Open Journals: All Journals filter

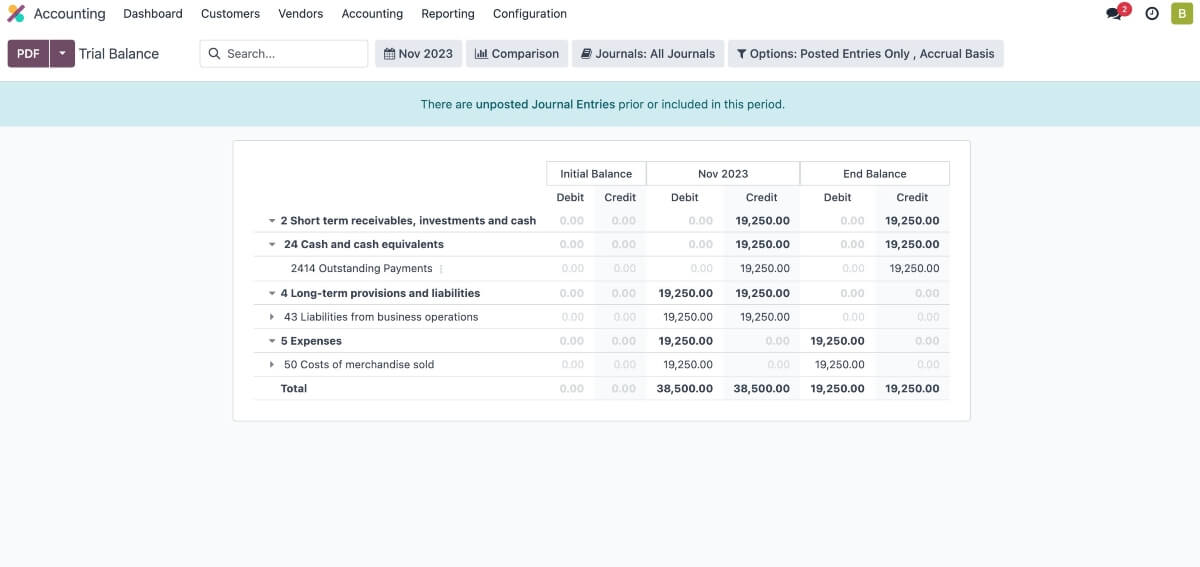pyautogui.click(x=648, y=54)
